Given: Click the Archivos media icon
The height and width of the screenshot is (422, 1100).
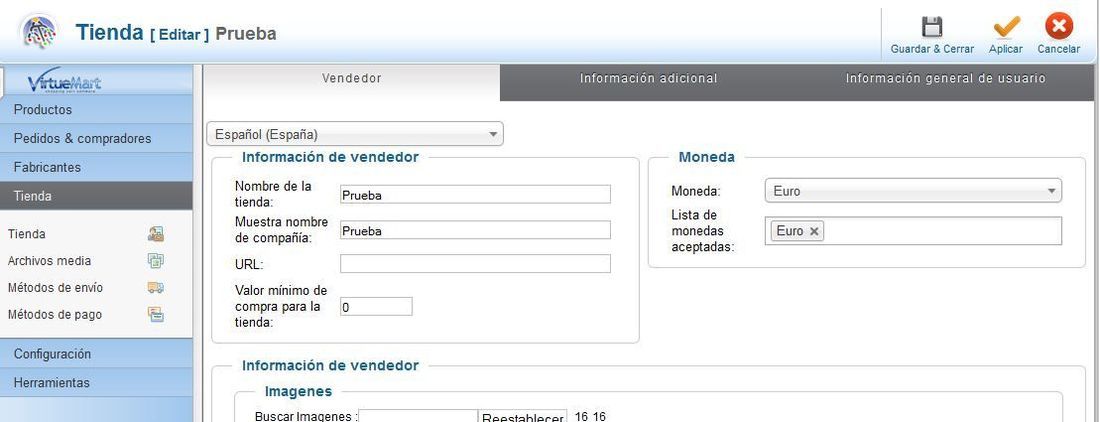Looking at the screenshot, I should click(x=156, y=261).
